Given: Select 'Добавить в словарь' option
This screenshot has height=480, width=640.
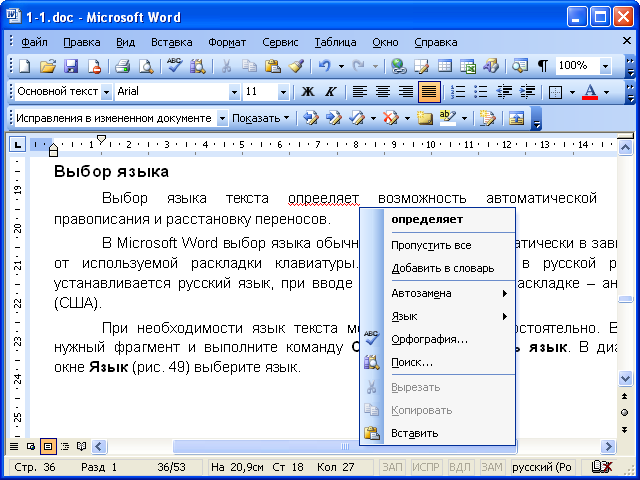Looking at the screenshot, I should (449, 268).
